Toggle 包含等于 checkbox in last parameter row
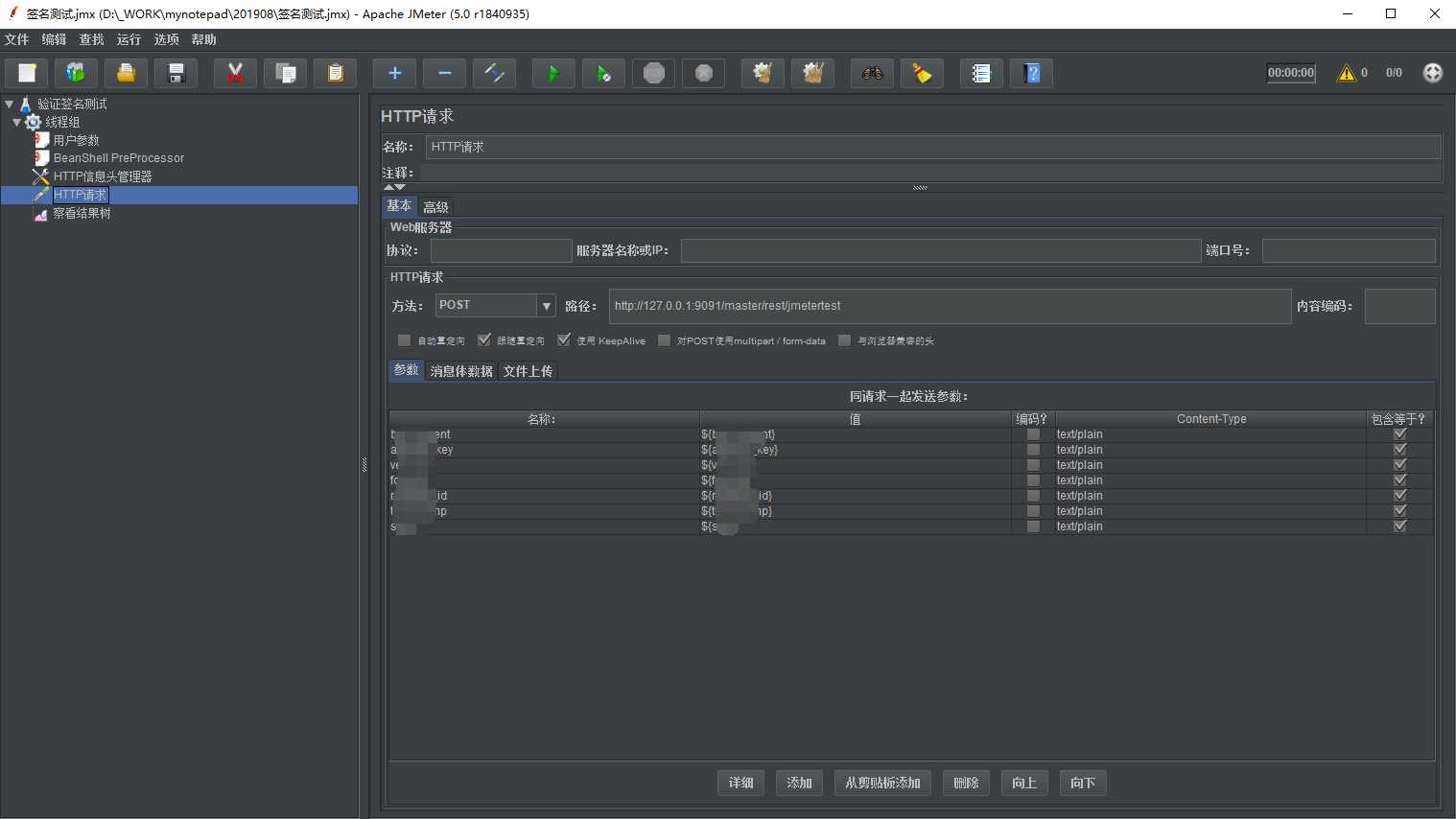Viewport: 1456px width, 819px height. pos(1399,526)
